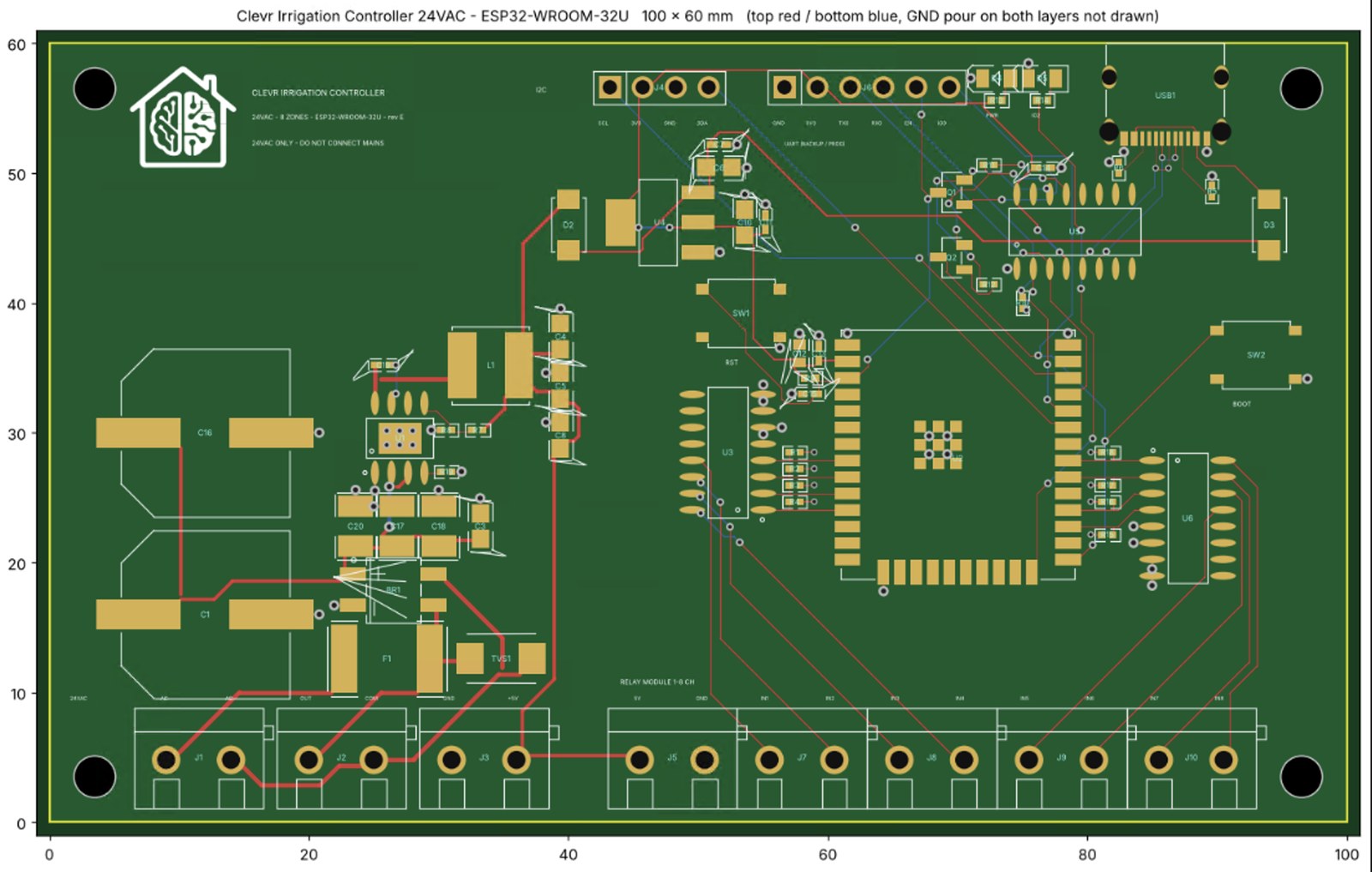Click the board title text above the plot

697,15
